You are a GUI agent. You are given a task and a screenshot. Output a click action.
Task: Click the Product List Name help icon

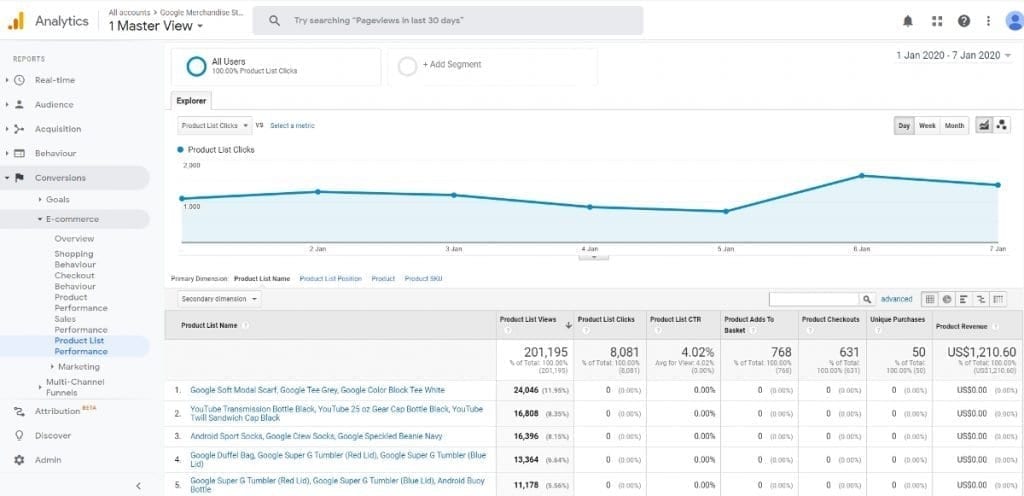(x=246, y=326)
